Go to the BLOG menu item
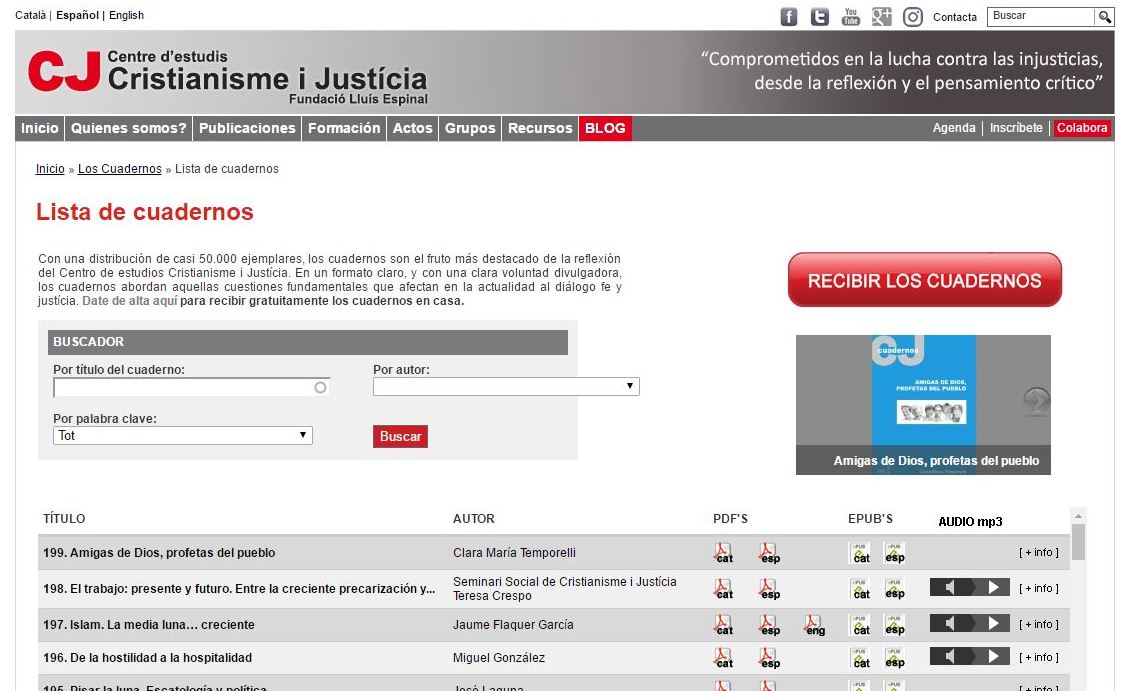Image resolution: width=1146 pixels, height=691 pixels. coord(605,128)
